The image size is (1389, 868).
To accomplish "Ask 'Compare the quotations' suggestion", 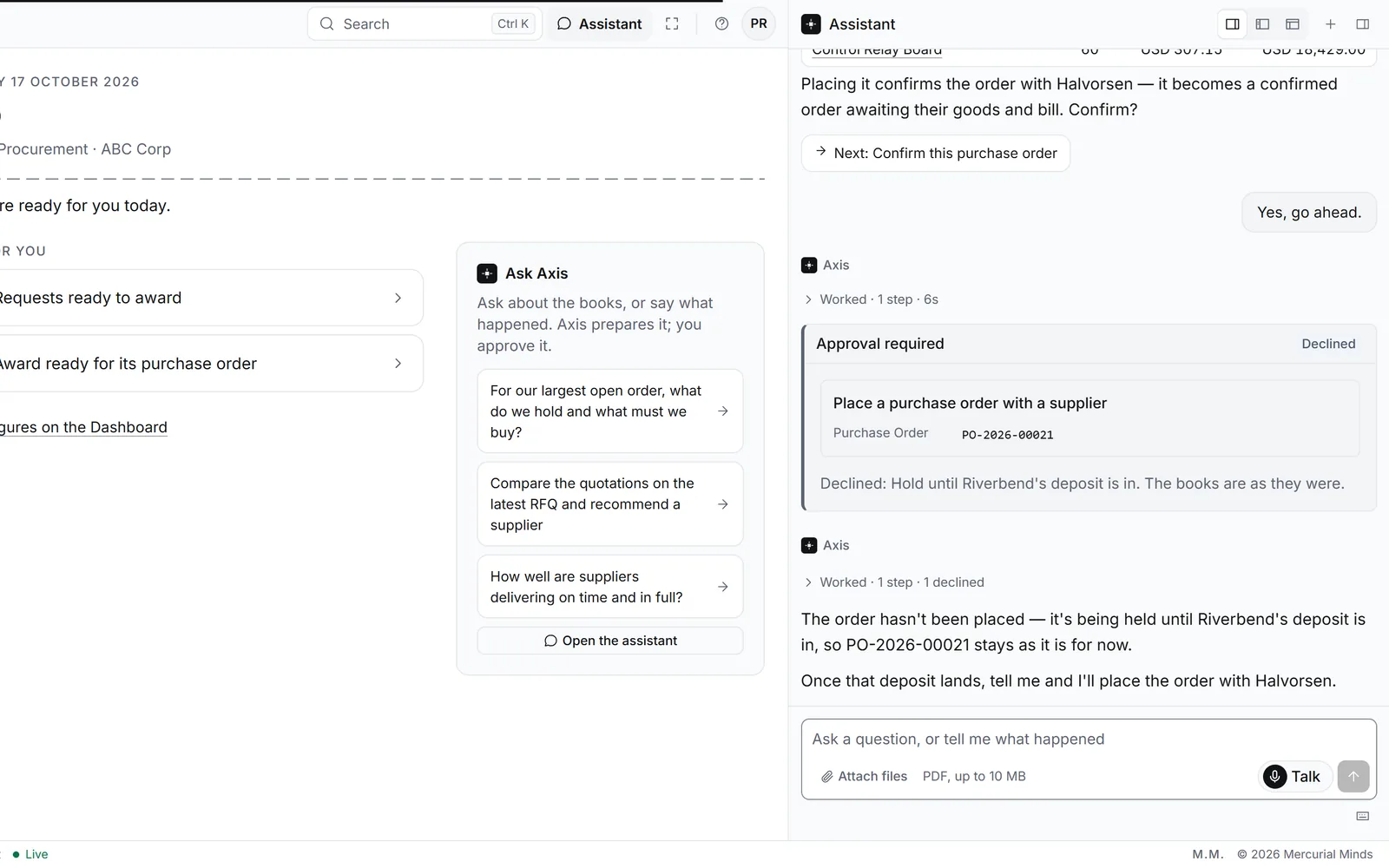I will (610, 504).
